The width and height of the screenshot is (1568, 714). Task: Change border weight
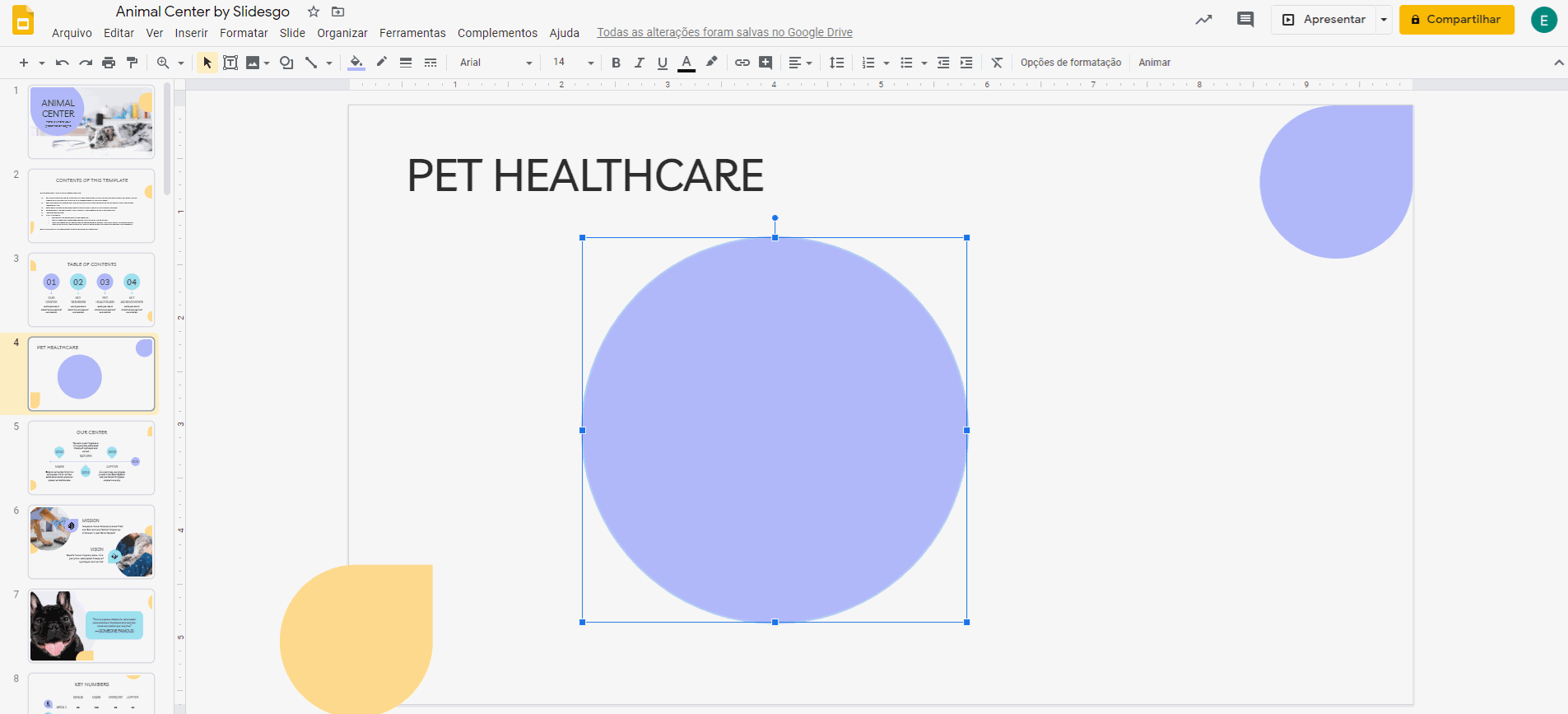[x=406, y=63]
